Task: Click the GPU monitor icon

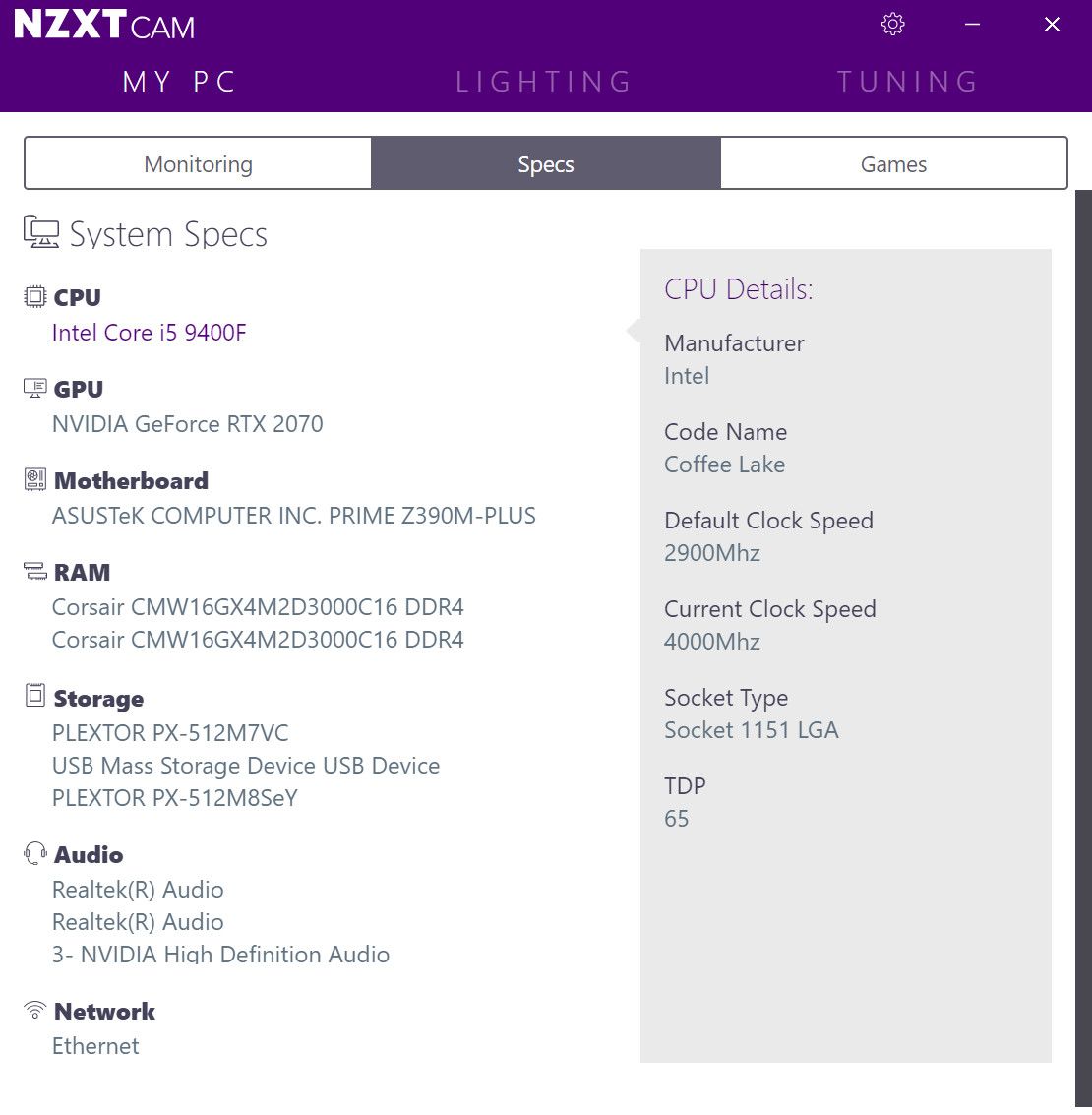Action: [35, 388]
